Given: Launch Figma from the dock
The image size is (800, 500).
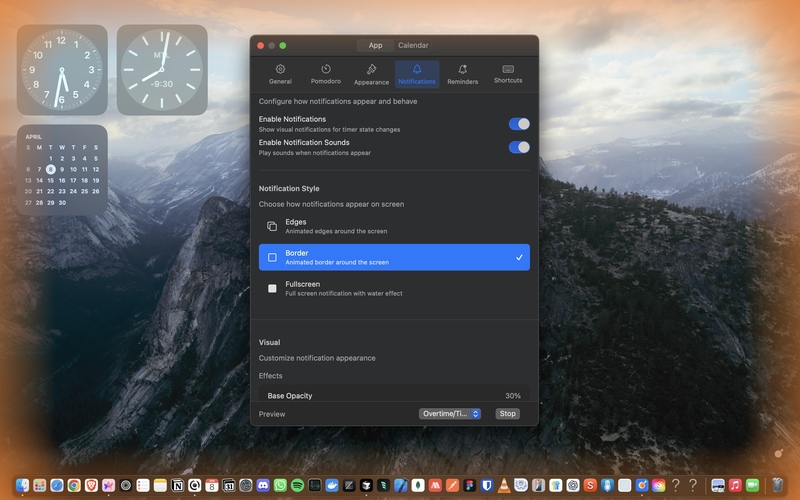Looking at the screenshot, I should coord(469,485).
